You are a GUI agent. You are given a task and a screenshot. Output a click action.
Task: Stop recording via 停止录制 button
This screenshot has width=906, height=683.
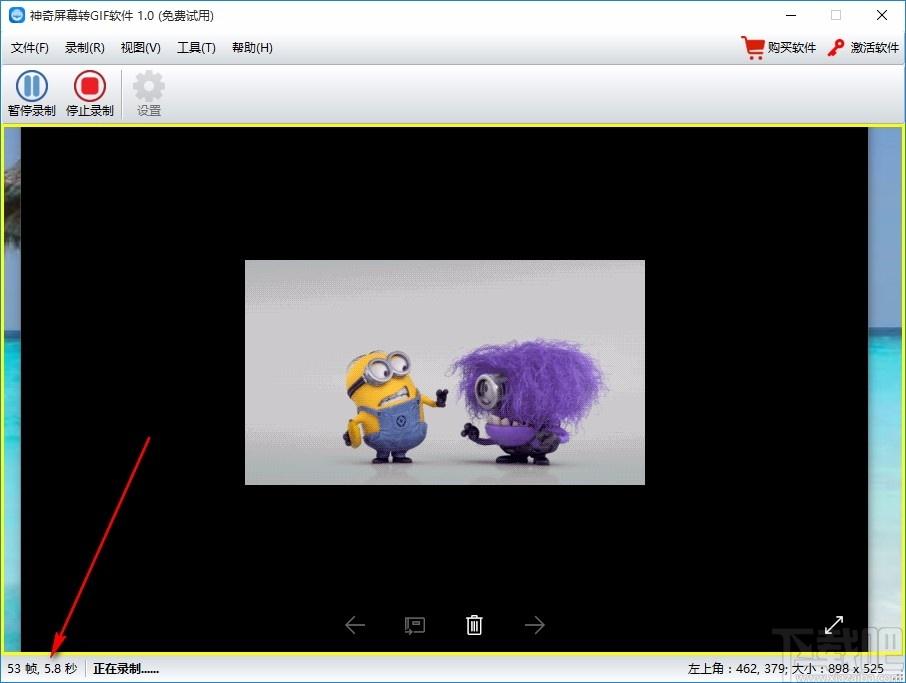click(x=90, y=94)
